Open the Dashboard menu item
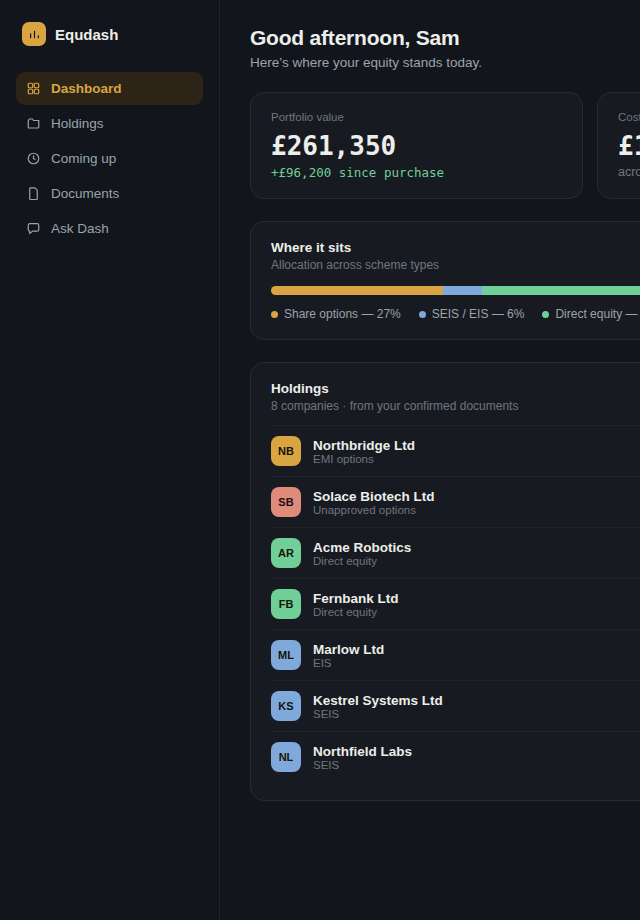Screen dimensions: 640x920 pos(110,89)
